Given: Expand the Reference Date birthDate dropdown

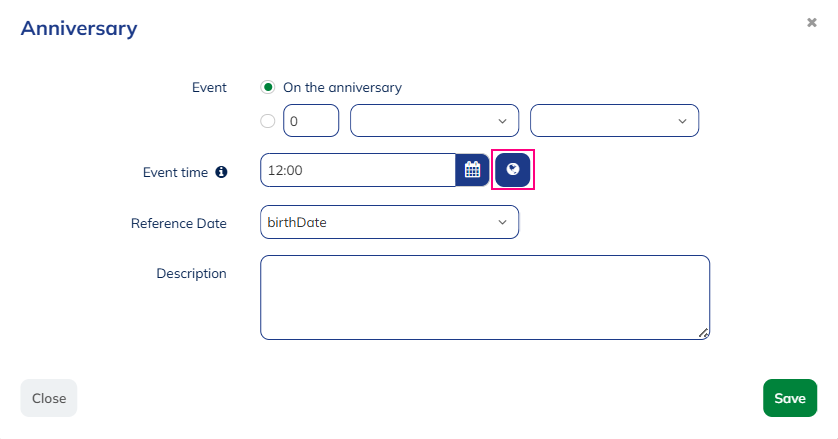Looking at the screenshot, I should click(389, 222).
